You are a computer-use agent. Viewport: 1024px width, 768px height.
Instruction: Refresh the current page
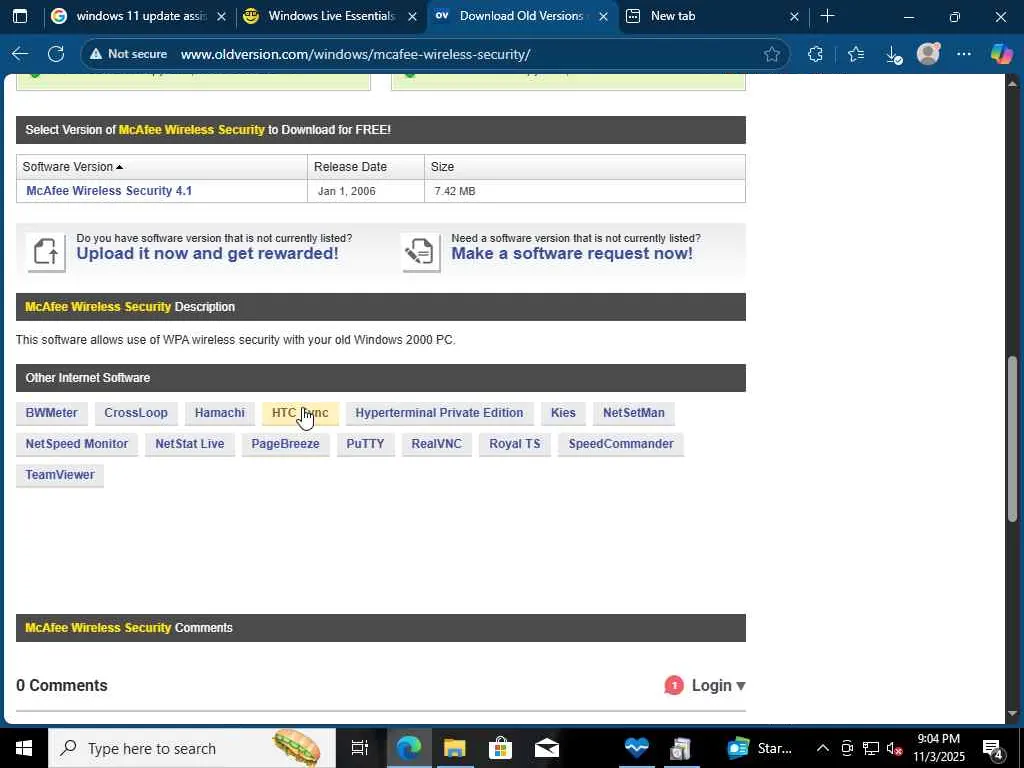(56, 54)
